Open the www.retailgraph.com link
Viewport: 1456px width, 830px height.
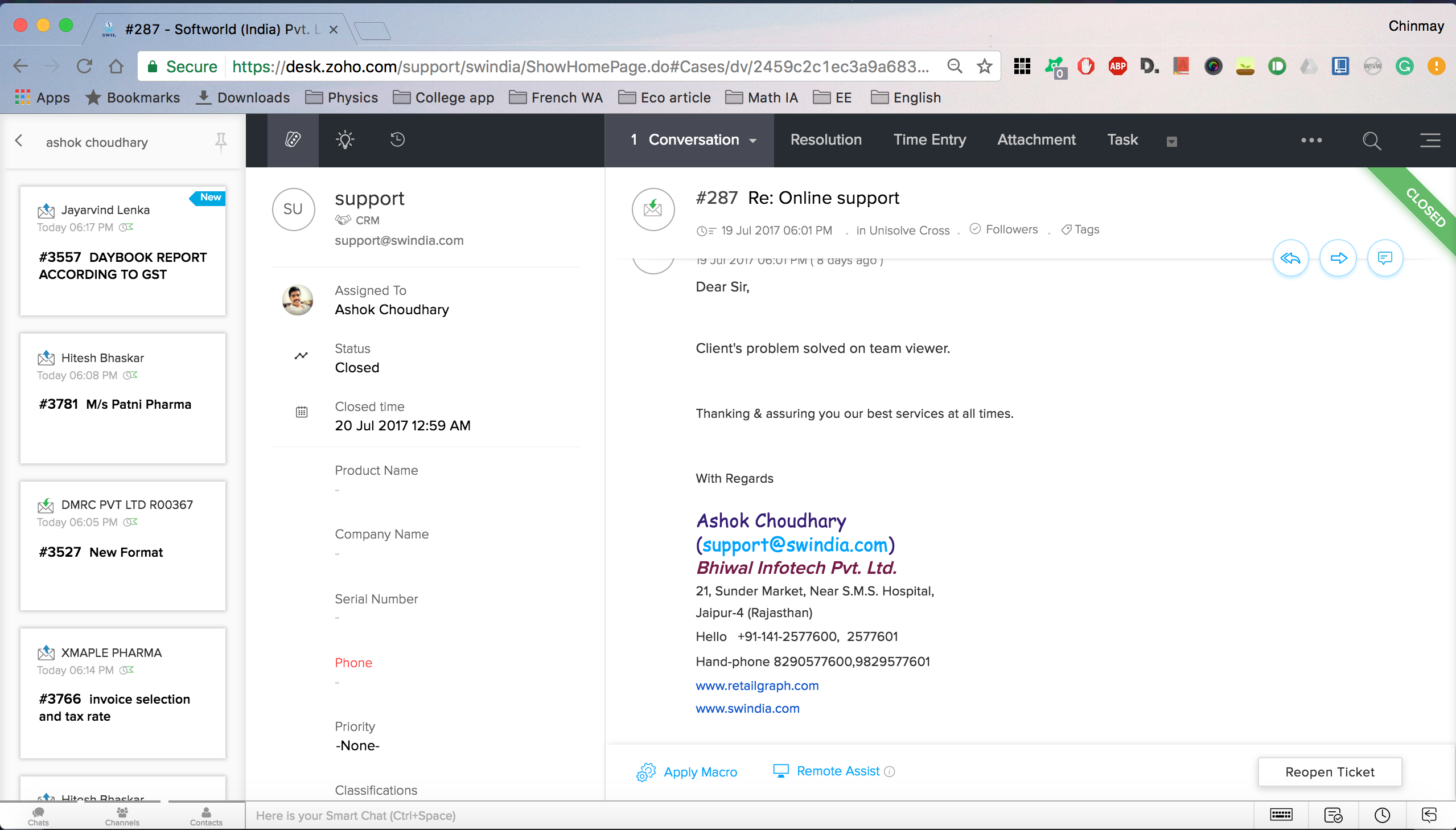click(757, 686)
